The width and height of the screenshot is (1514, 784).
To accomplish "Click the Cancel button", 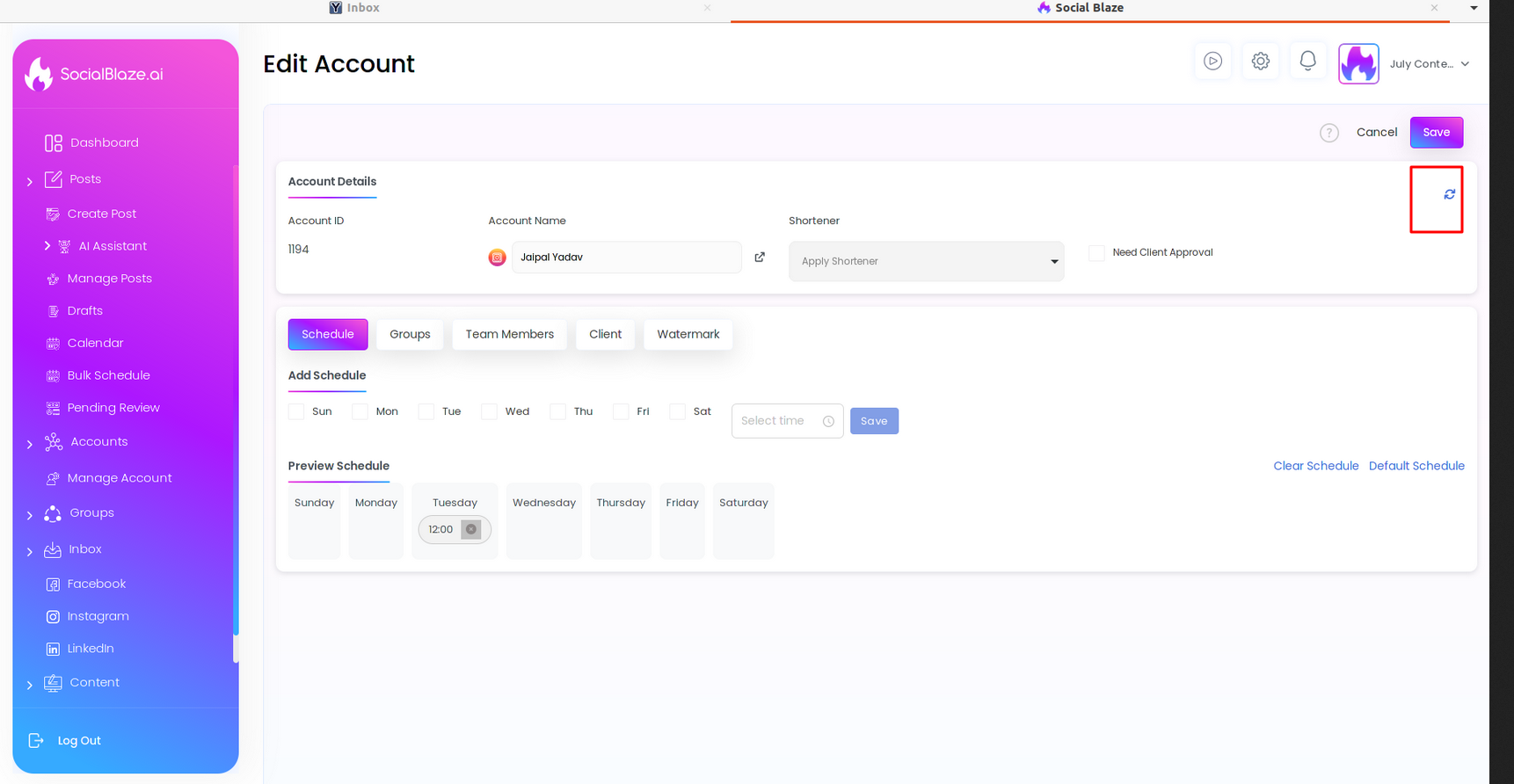I will [1376, 132].
